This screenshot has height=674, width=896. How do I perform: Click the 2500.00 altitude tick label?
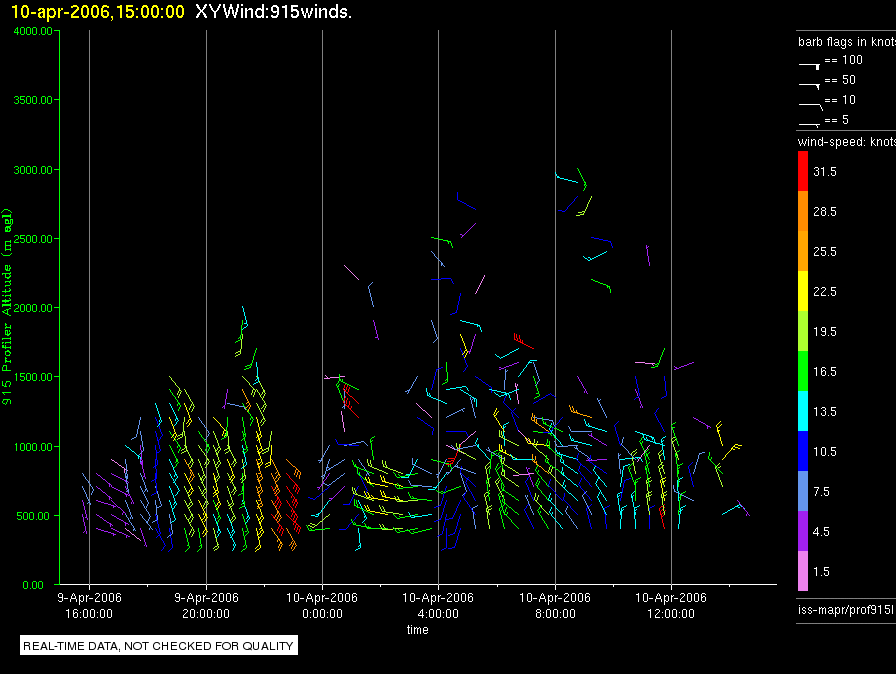pyautogui.click(x=33, y=239)
